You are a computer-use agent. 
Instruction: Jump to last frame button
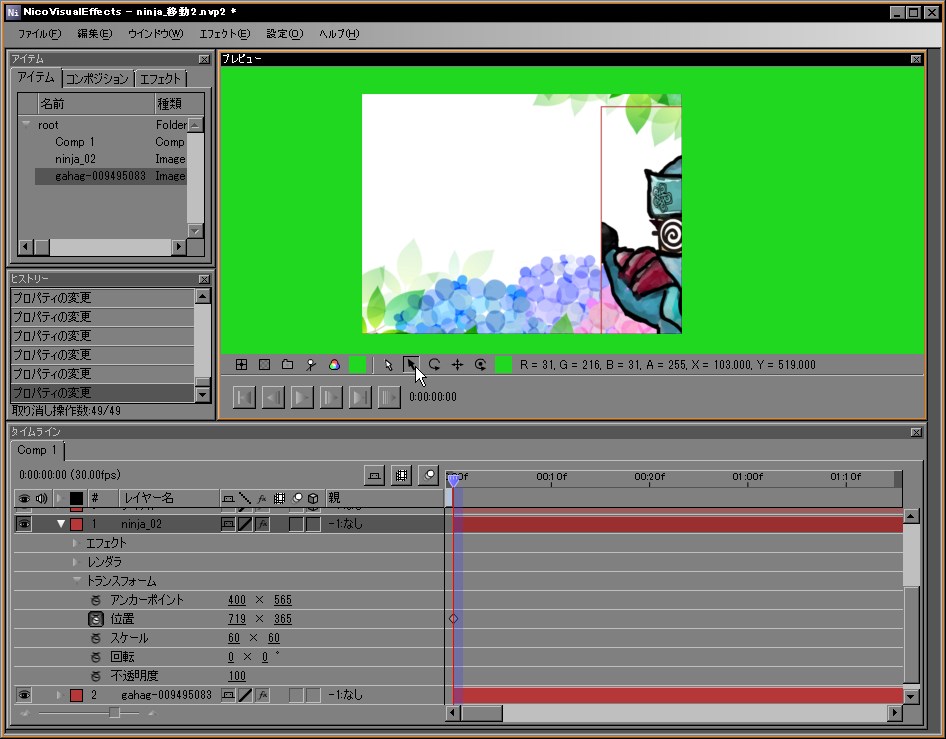pyautogui.click(x=360, y=398)
